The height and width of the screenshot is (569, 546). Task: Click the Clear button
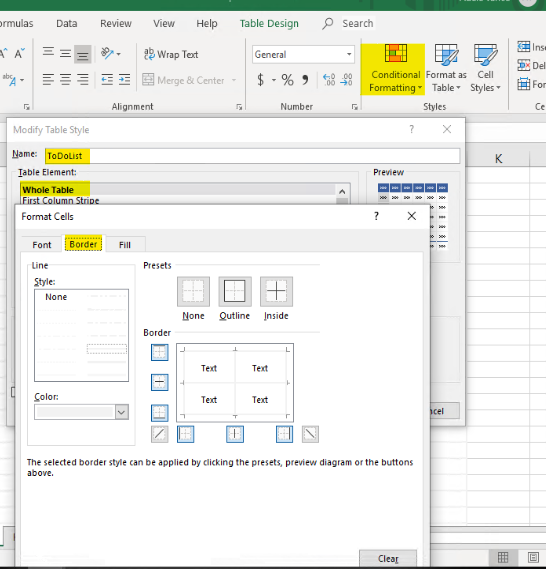pyautogui.click(x=388, y=558)
